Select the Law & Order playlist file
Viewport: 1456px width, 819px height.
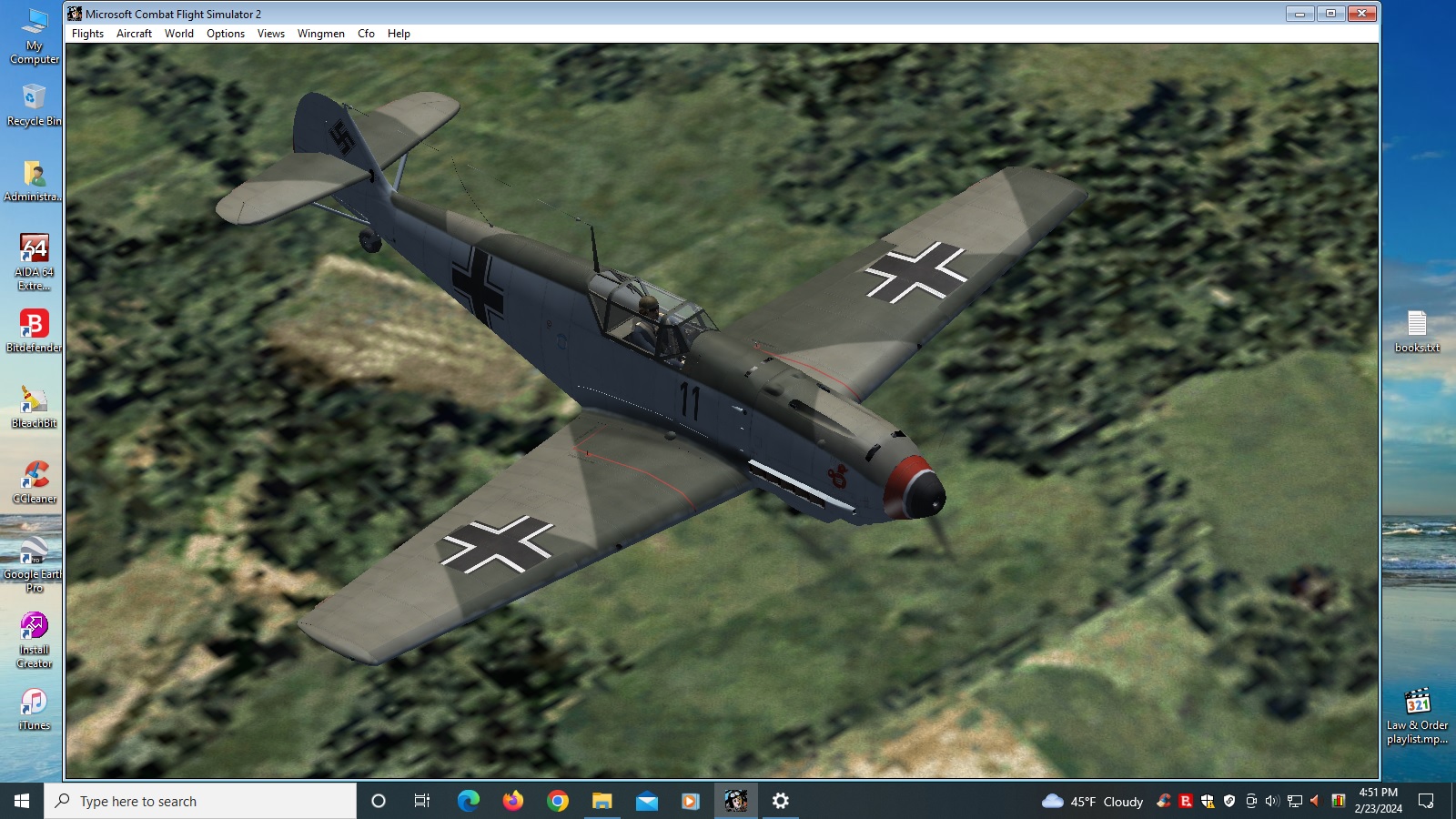[1417, 716]
